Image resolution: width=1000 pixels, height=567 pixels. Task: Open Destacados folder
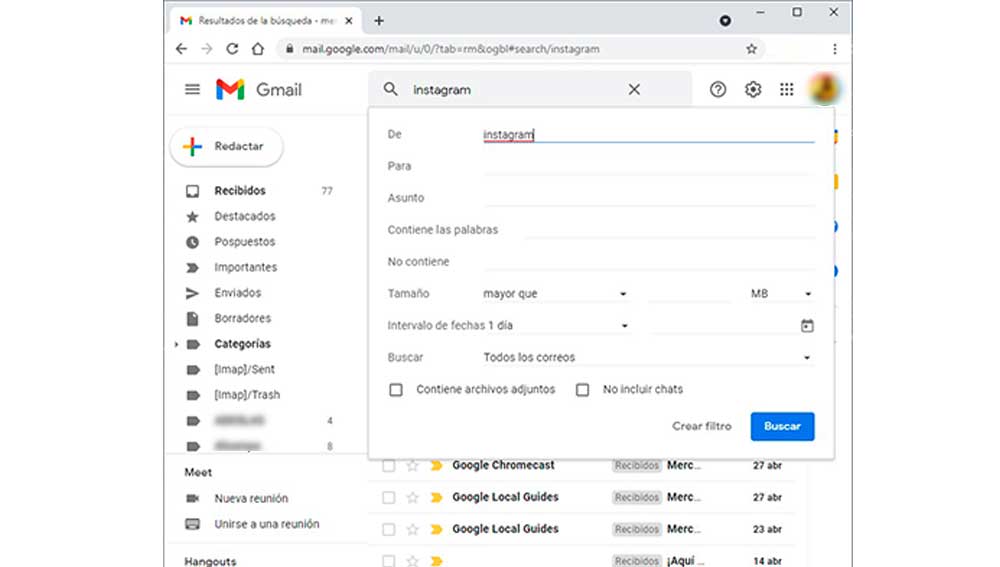(x=245, y=216)
